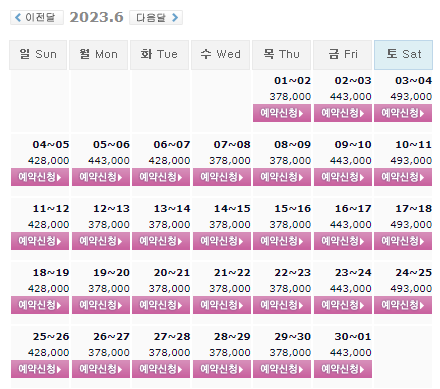
Task: Click the 443,000 price under 05~06
Action: click(x=109, y=161)
